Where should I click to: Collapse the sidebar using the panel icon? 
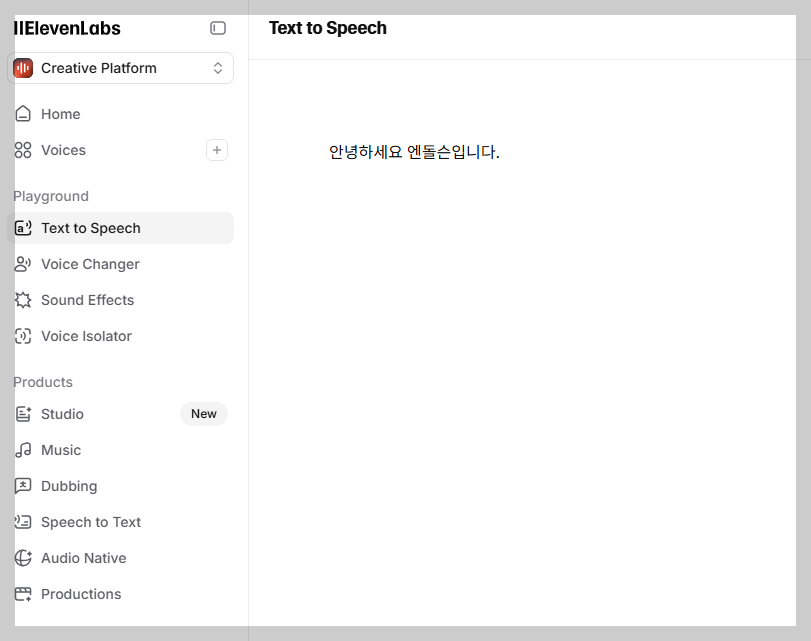tap(218, 28)
